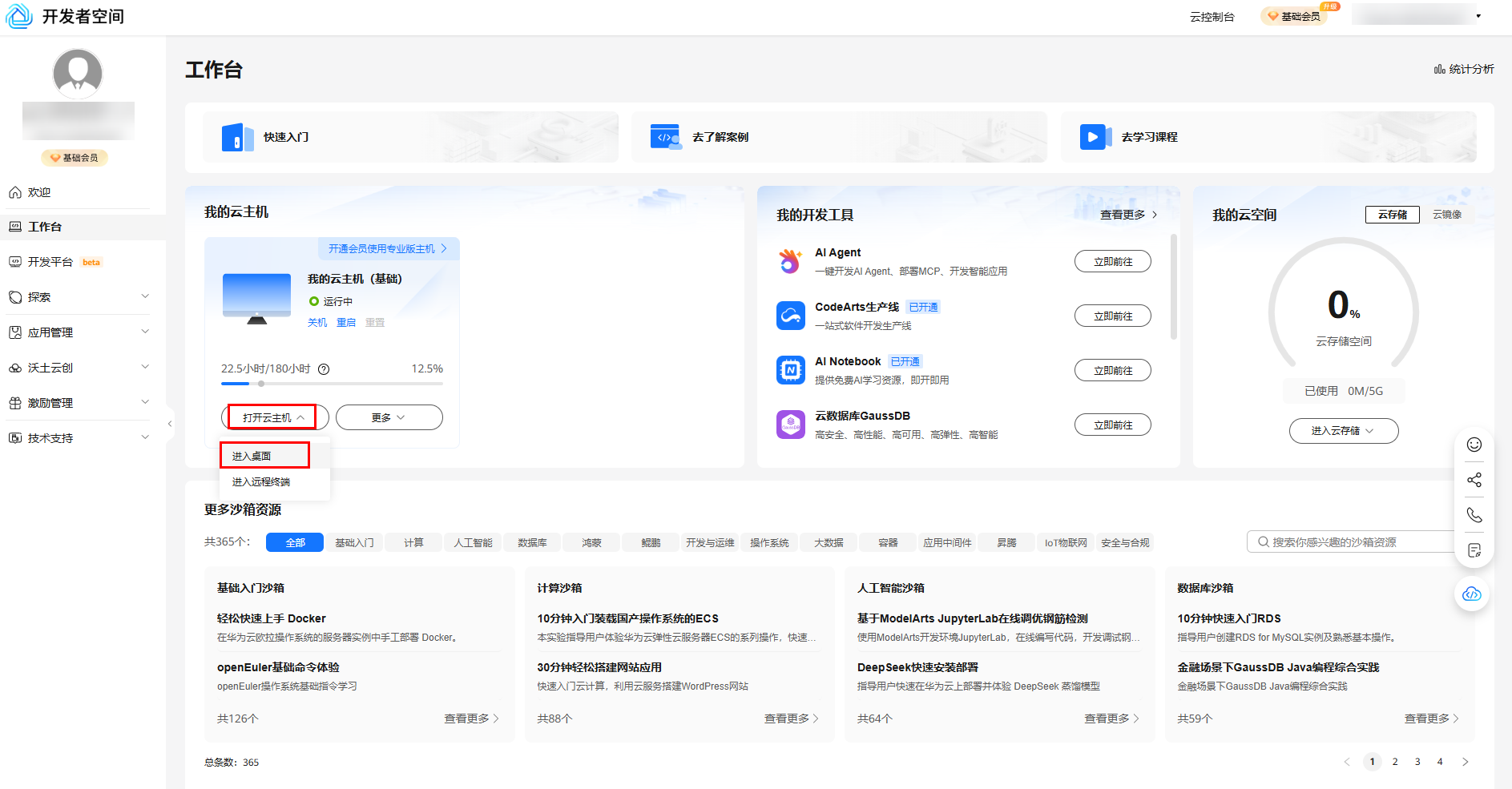Viewport: 1512px width, 789px height.
Task: Click the cloud host usage progress bar
Action: tap(332, 384)
